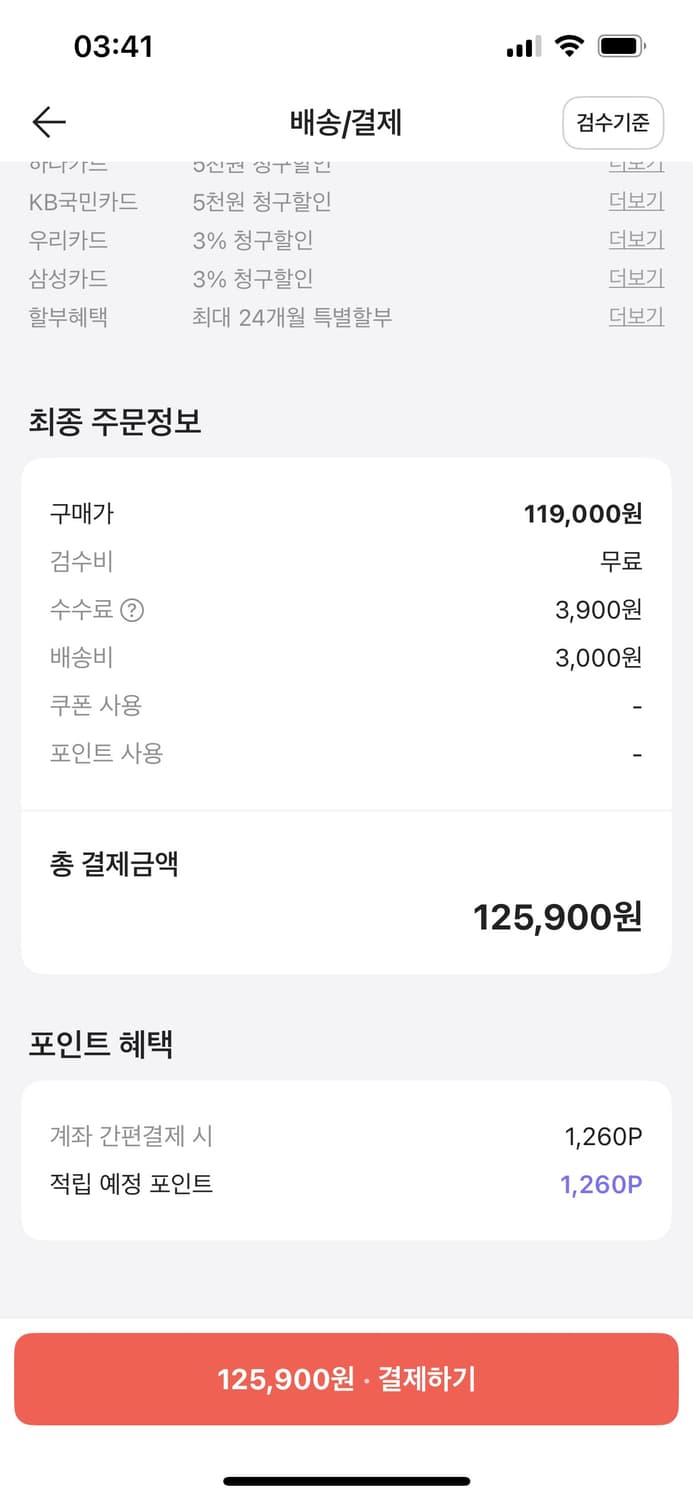Select the 포인트 사용 row
This screenshot has height=1500, width=693.
pyautogui.click(x=346, y=752)
